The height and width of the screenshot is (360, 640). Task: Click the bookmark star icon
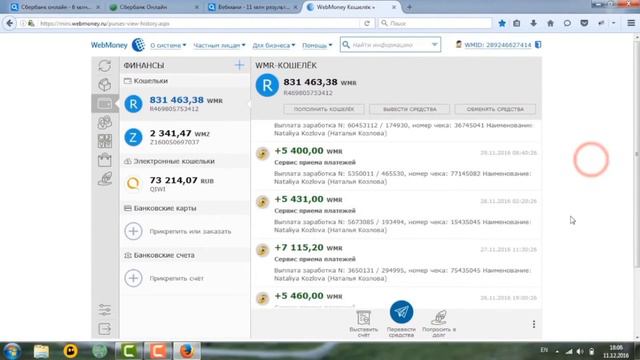pos(502,23)
